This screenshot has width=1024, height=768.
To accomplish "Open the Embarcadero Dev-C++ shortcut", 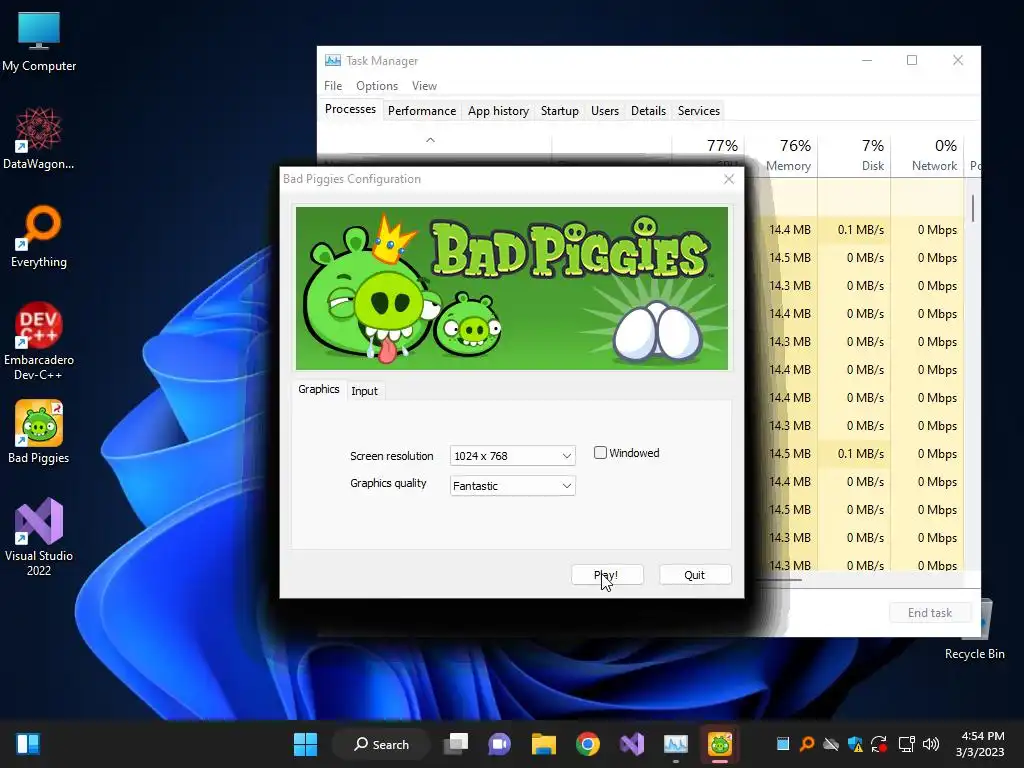I will (39, 341).
